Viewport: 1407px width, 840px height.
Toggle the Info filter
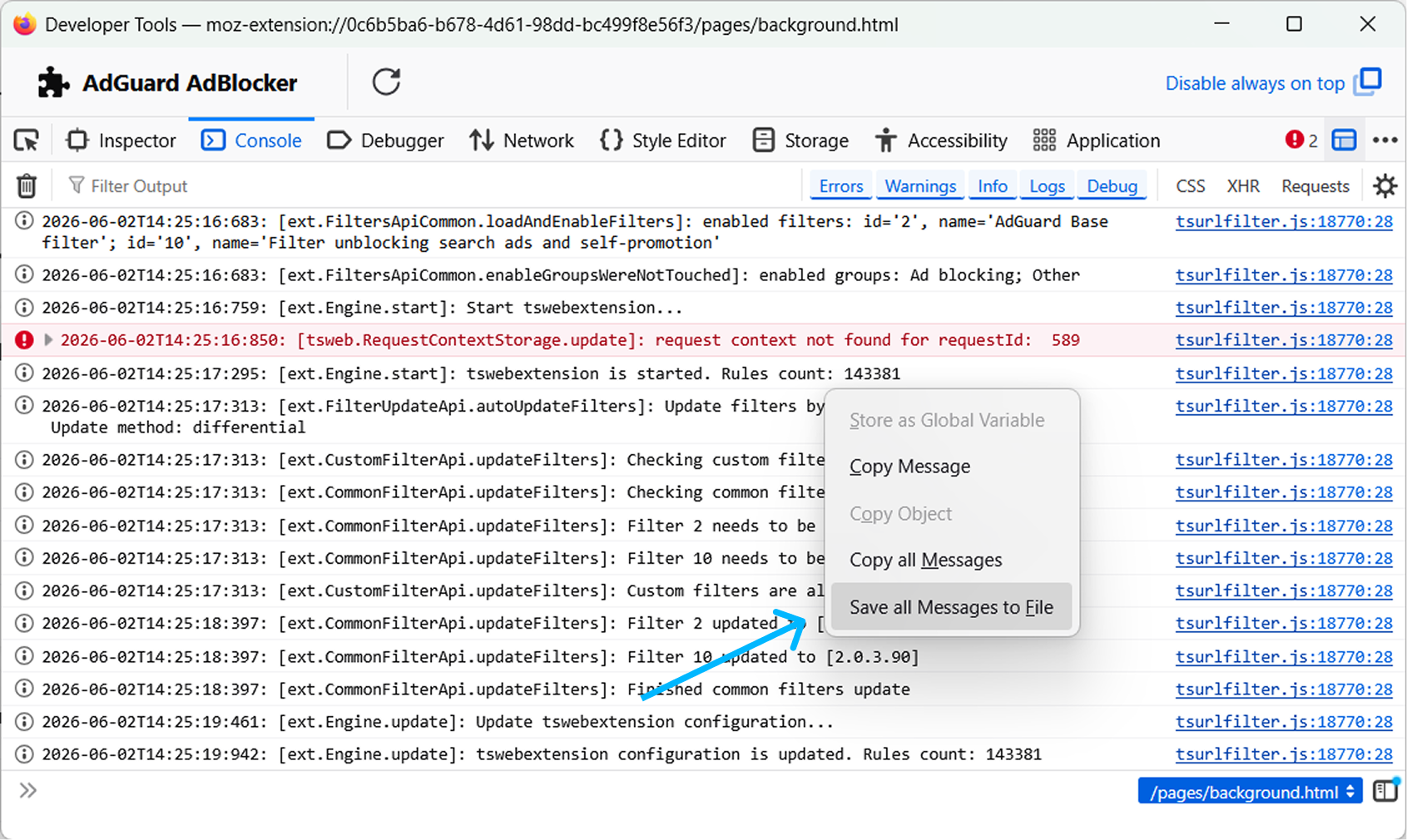pos(993,185)
